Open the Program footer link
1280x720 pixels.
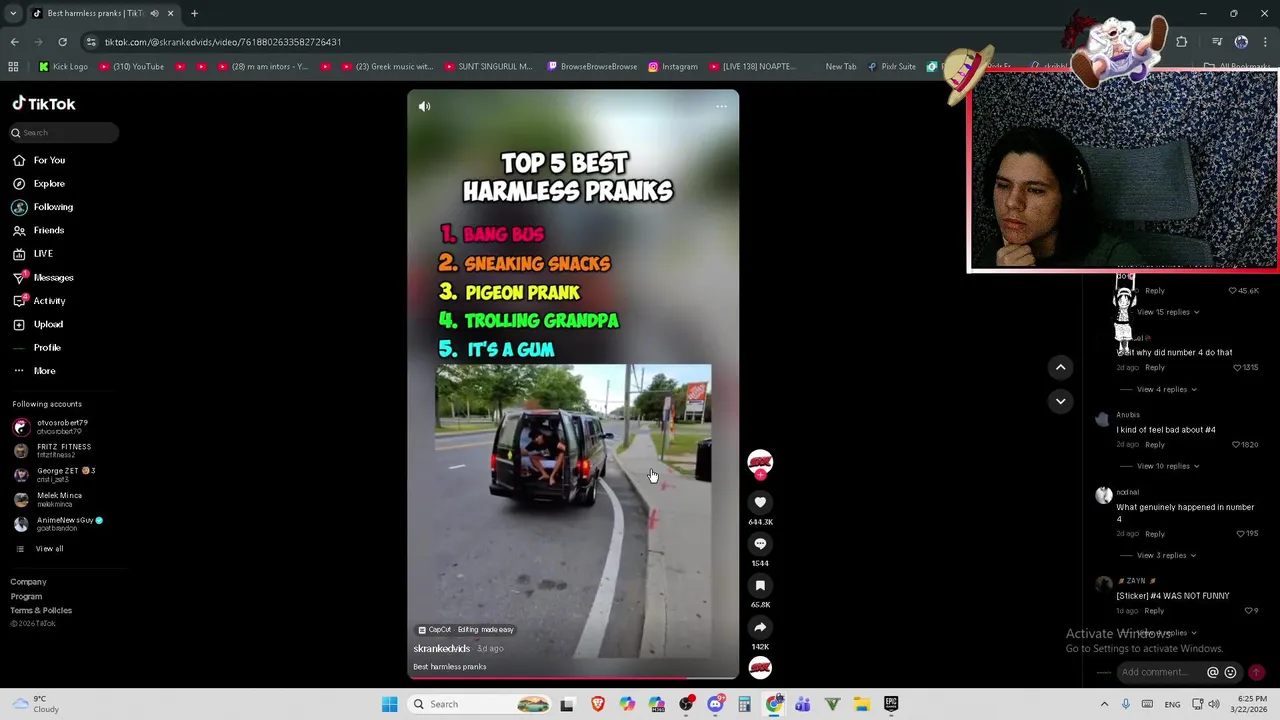[x=26, y=596]
